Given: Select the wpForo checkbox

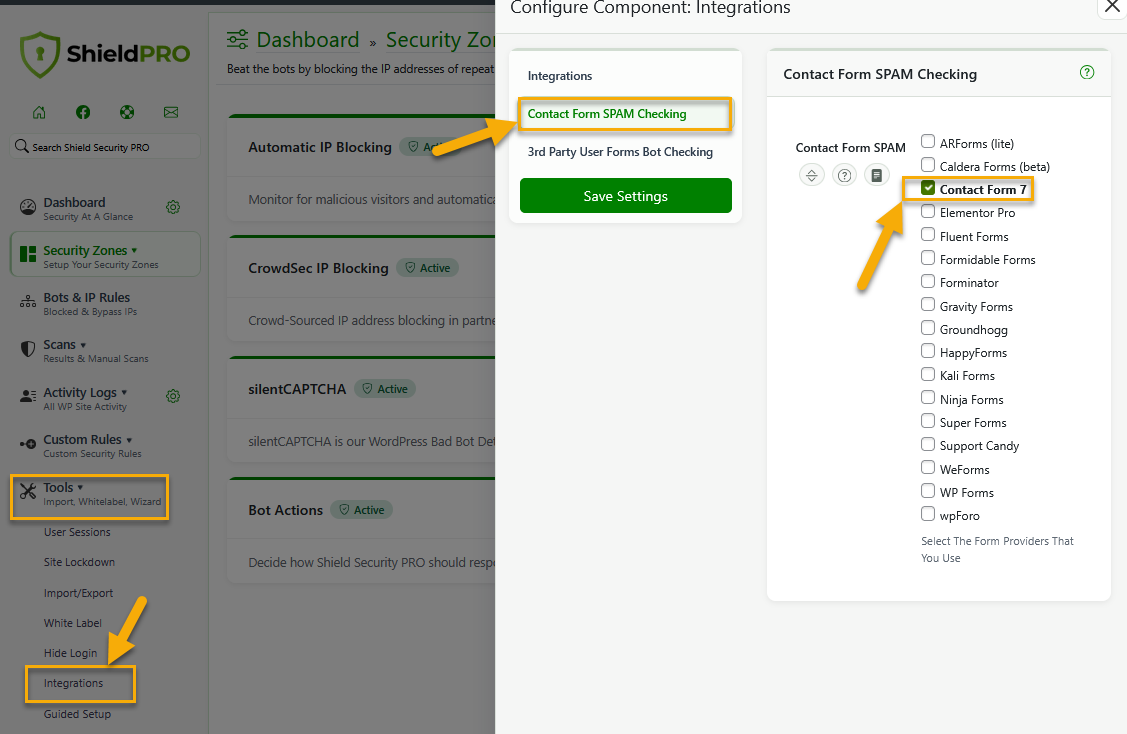Looking at the screenshot, I should (x=928, y=514).
